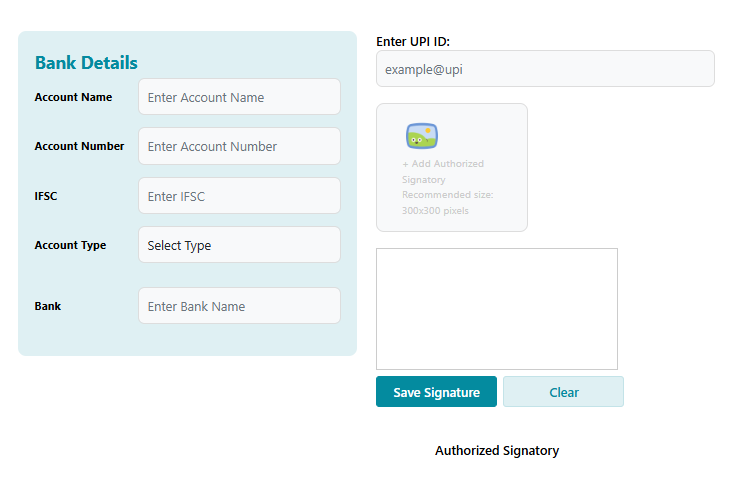Click the 'Account Number' label
Image resolution: width=742 pixels, height=480 pixels.
point(79,146)
